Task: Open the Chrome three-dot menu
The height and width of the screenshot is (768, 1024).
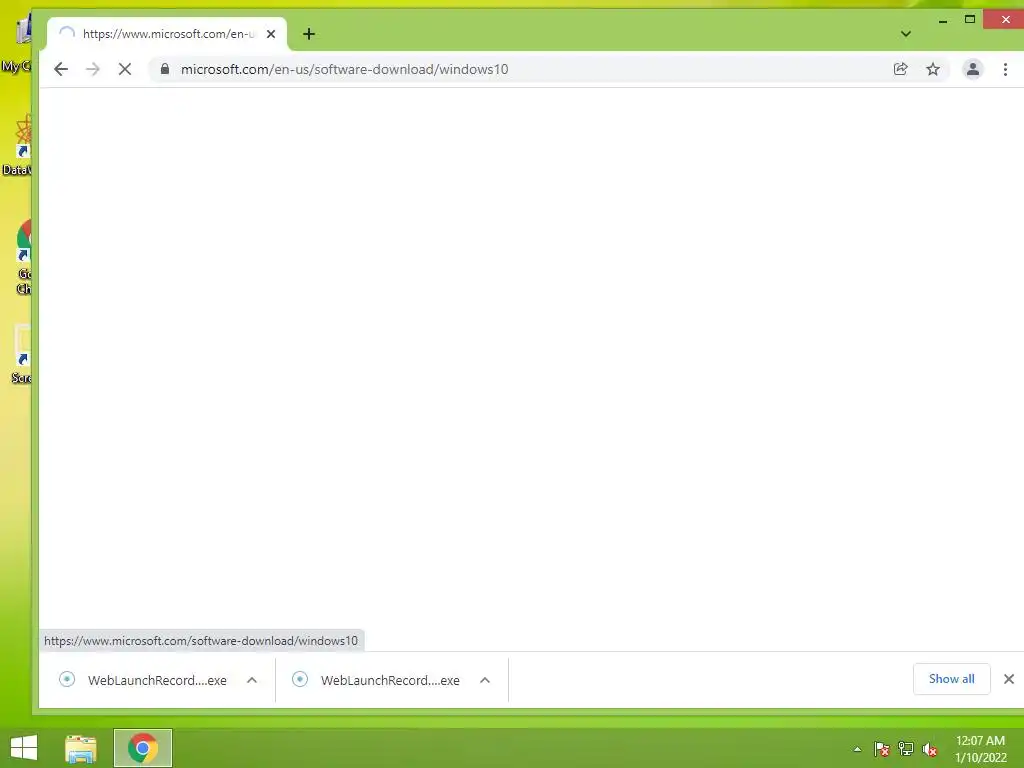Action: pos(1005,69)
